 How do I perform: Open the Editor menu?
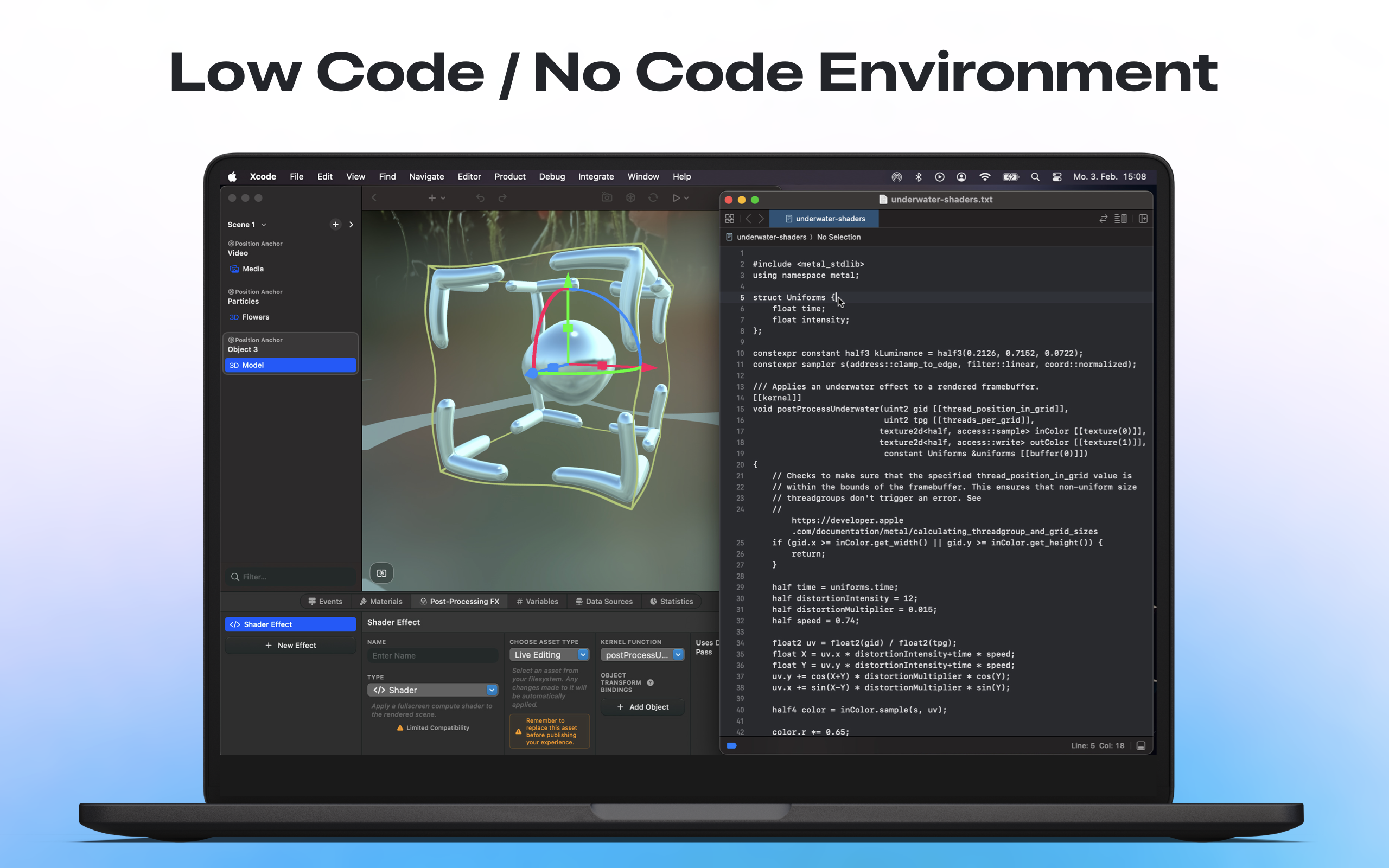[x=469, y=177]
